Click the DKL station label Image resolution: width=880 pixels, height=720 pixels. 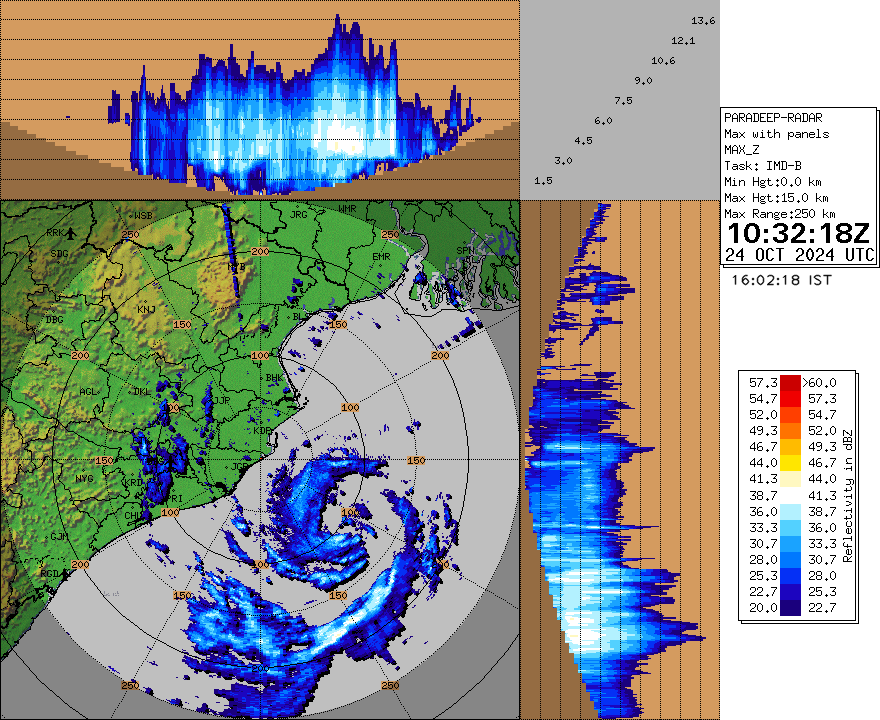[143, 391]
